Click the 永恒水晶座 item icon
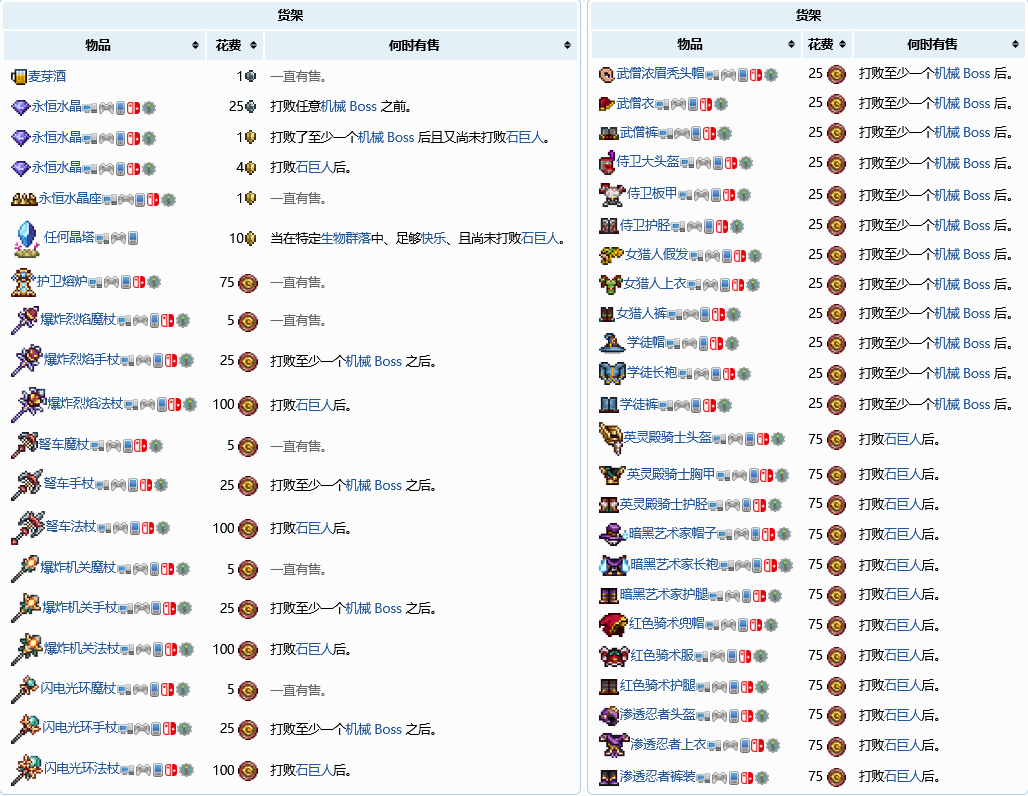 point(23,199)
